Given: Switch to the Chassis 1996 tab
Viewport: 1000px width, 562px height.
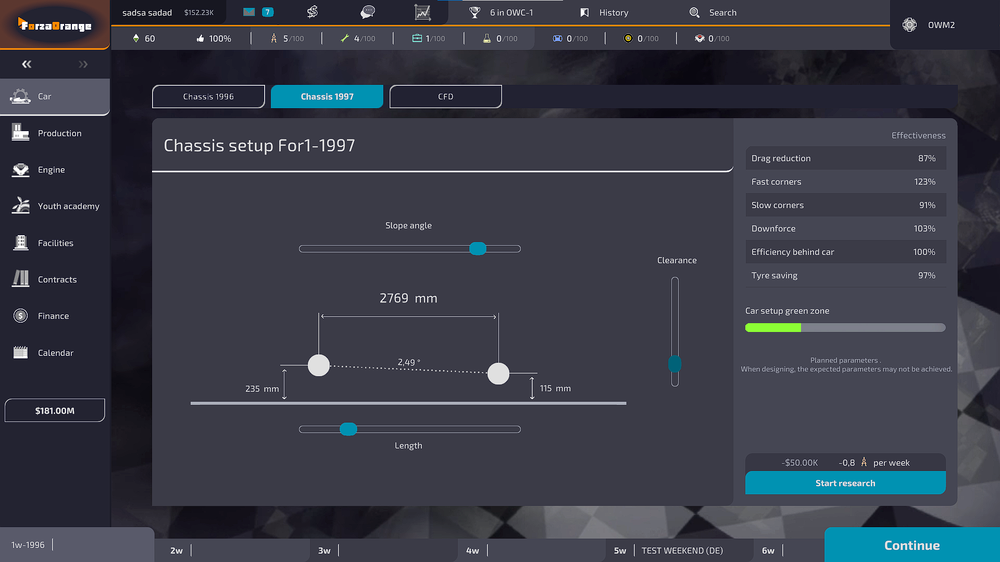Looking at the screenshot, I should (209, 96).
